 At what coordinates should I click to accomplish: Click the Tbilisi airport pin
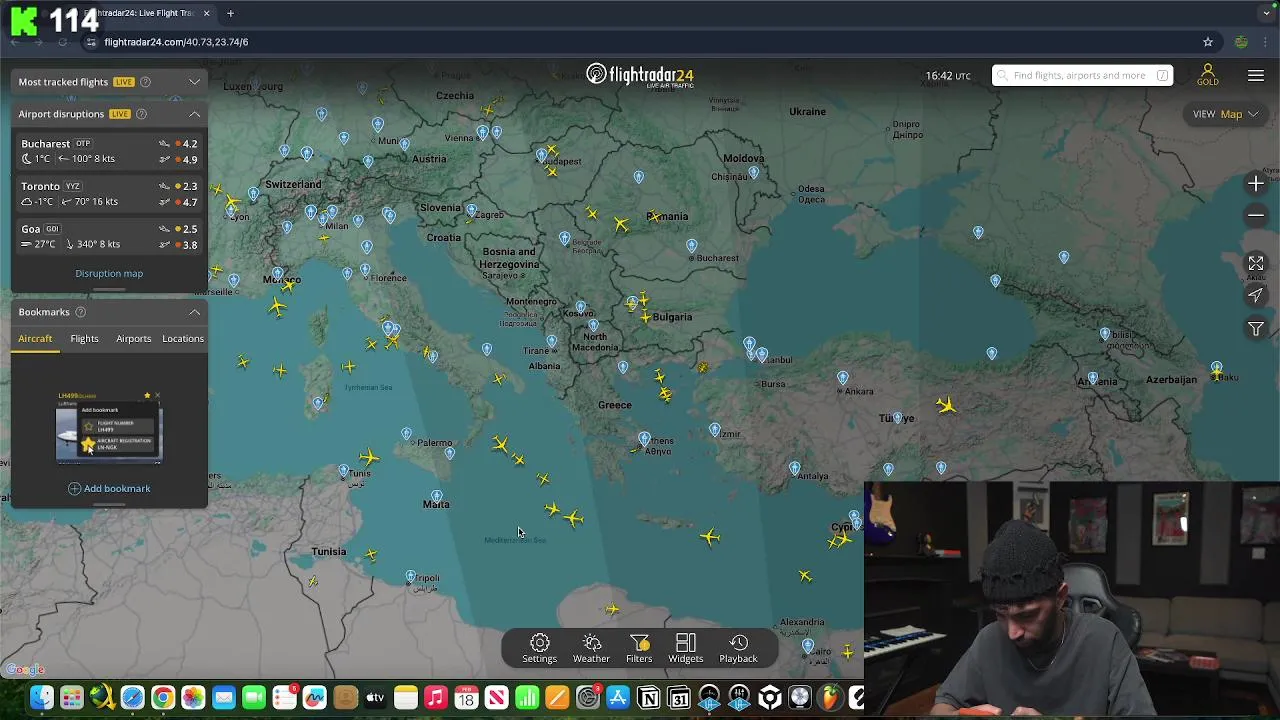[1105, 334]
